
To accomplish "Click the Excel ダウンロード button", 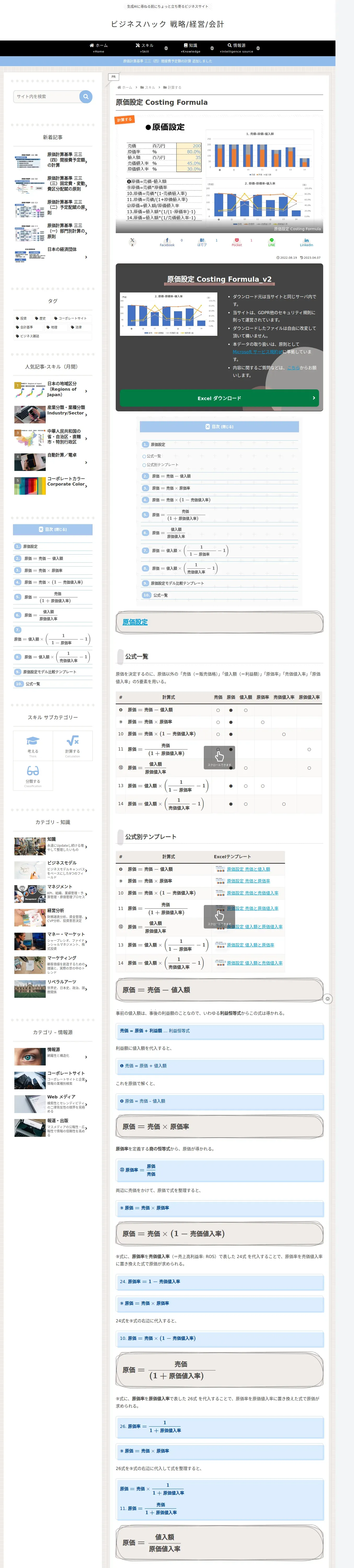I will 219,398.
